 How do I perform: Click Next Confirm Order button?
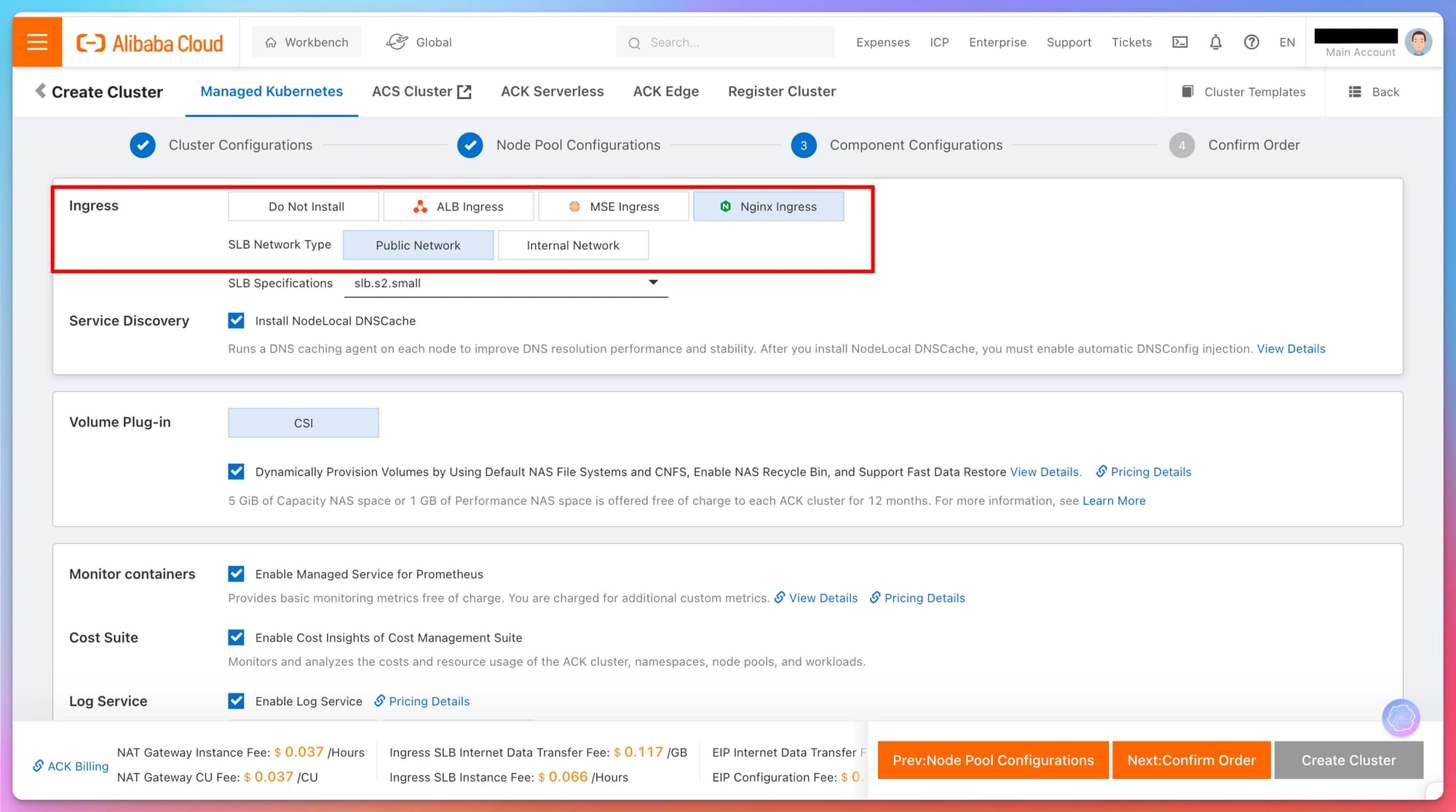pos(1192,759)
